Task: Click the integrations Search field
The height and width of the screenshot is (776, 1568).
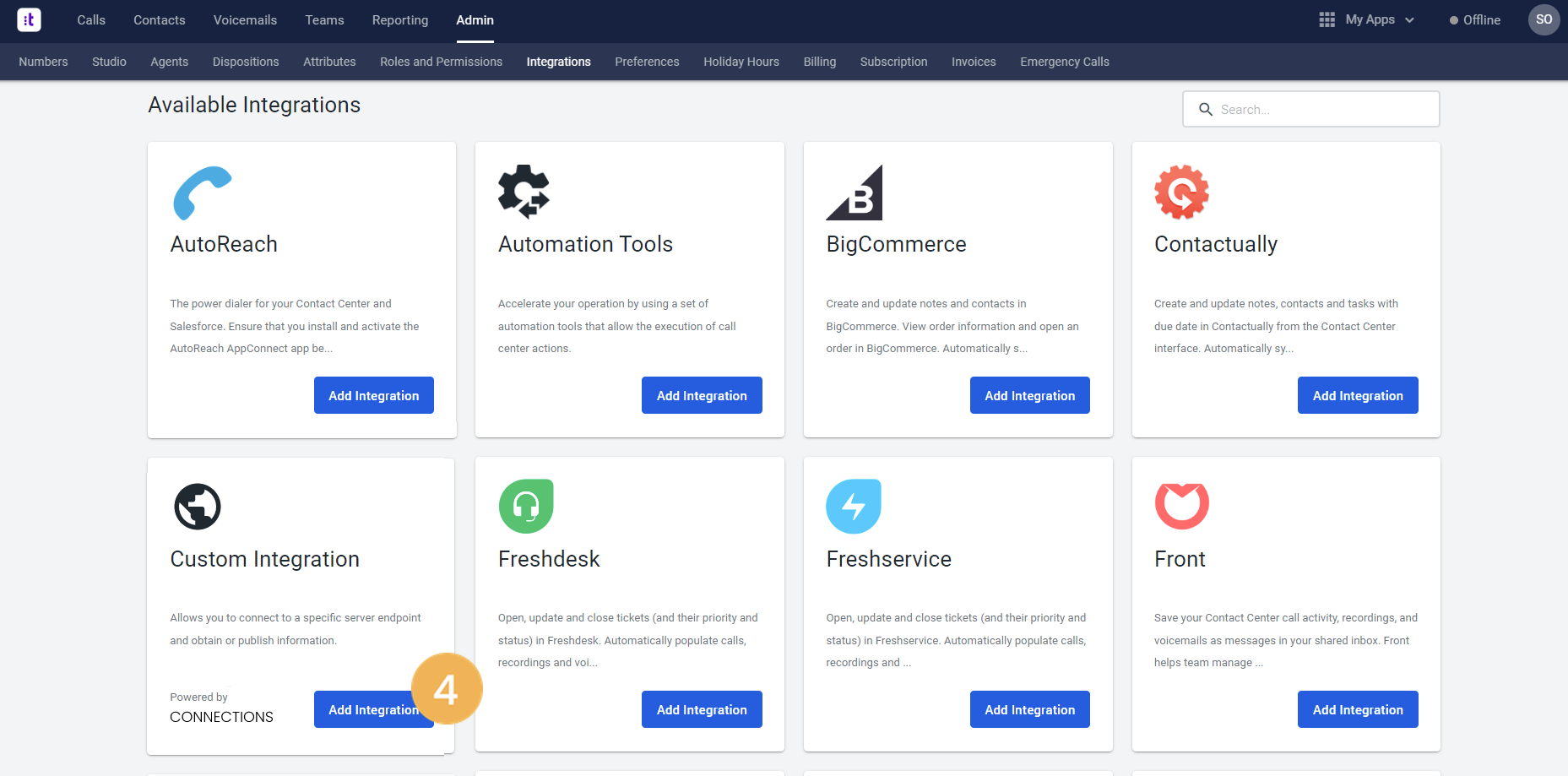Action: point(1311,109)
